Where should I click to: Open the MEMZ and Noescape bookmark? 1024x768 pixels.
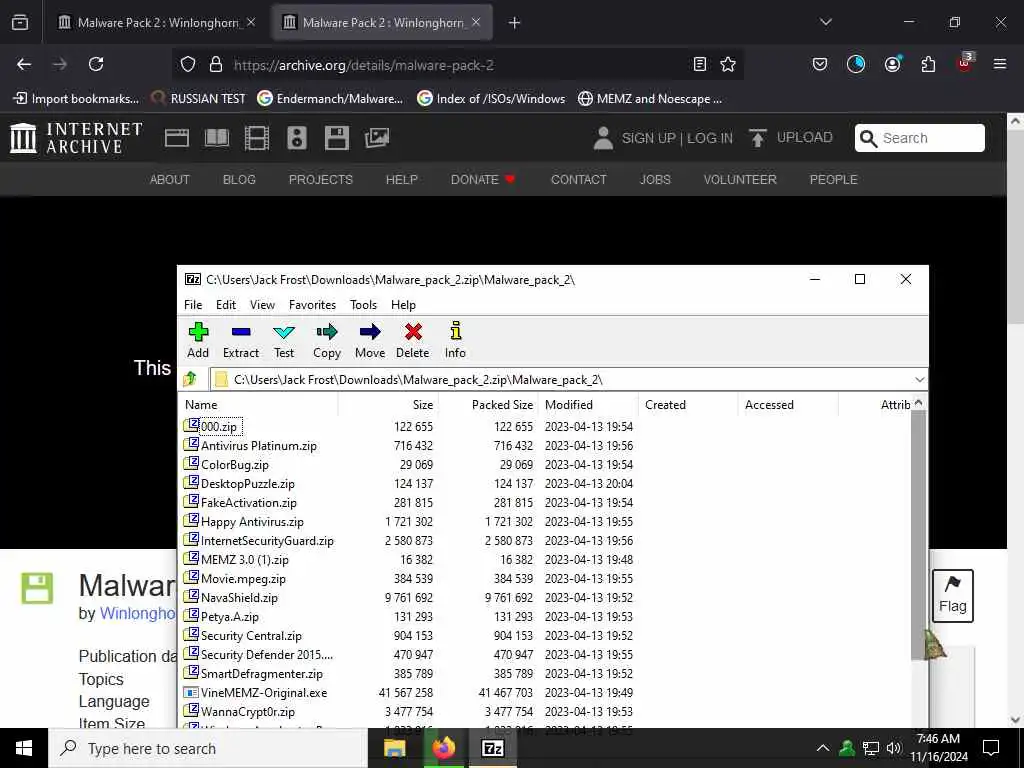(x=650, y=99)
